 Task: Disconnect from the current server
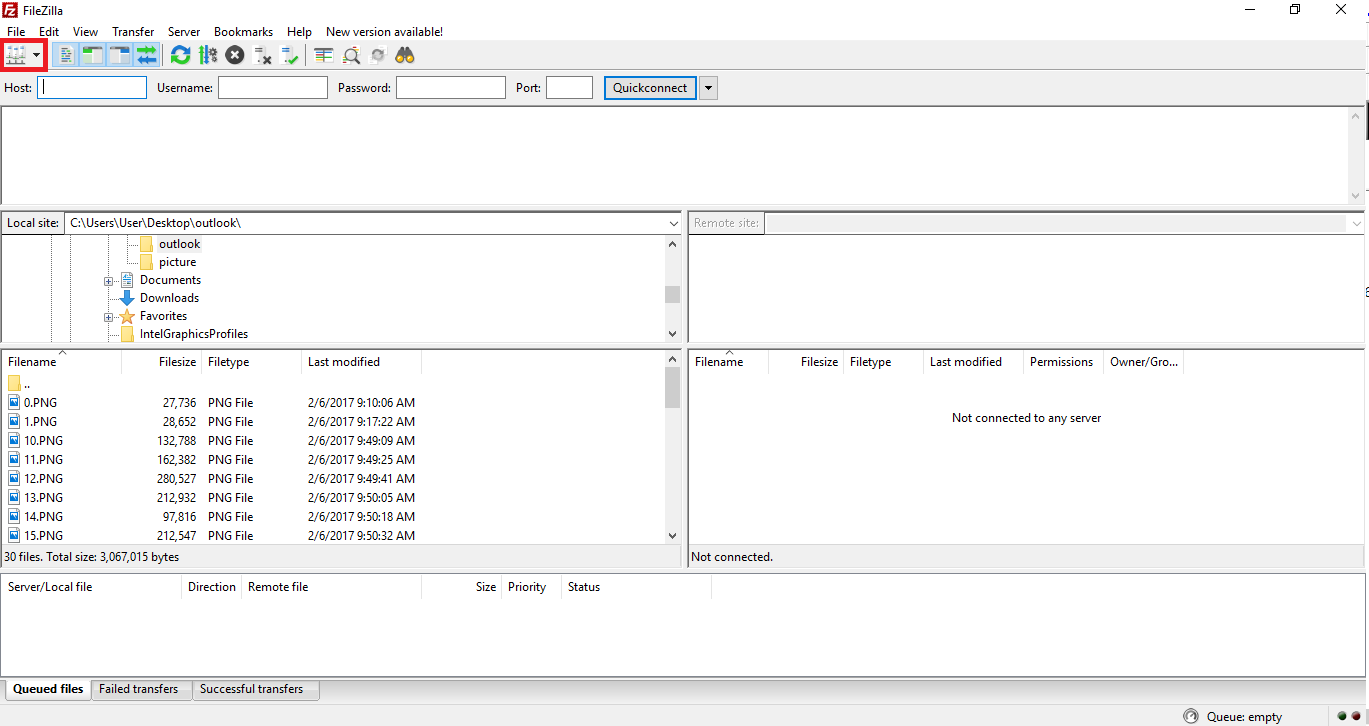[x=262, y=55]
